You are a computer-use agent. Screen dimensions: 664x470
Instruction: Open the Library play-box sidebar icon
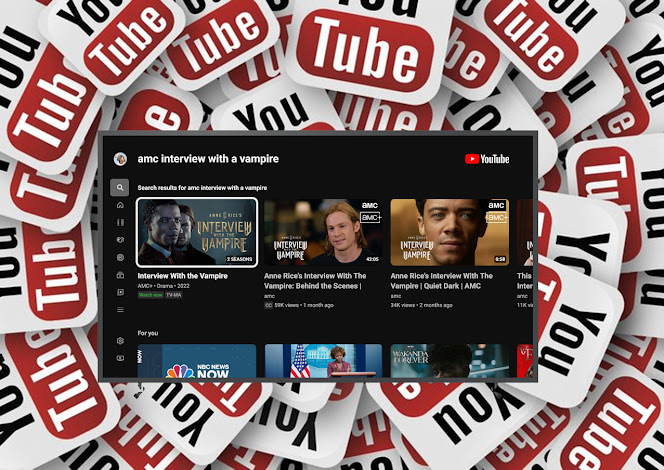pyautogui.click(x=120, y=292)
